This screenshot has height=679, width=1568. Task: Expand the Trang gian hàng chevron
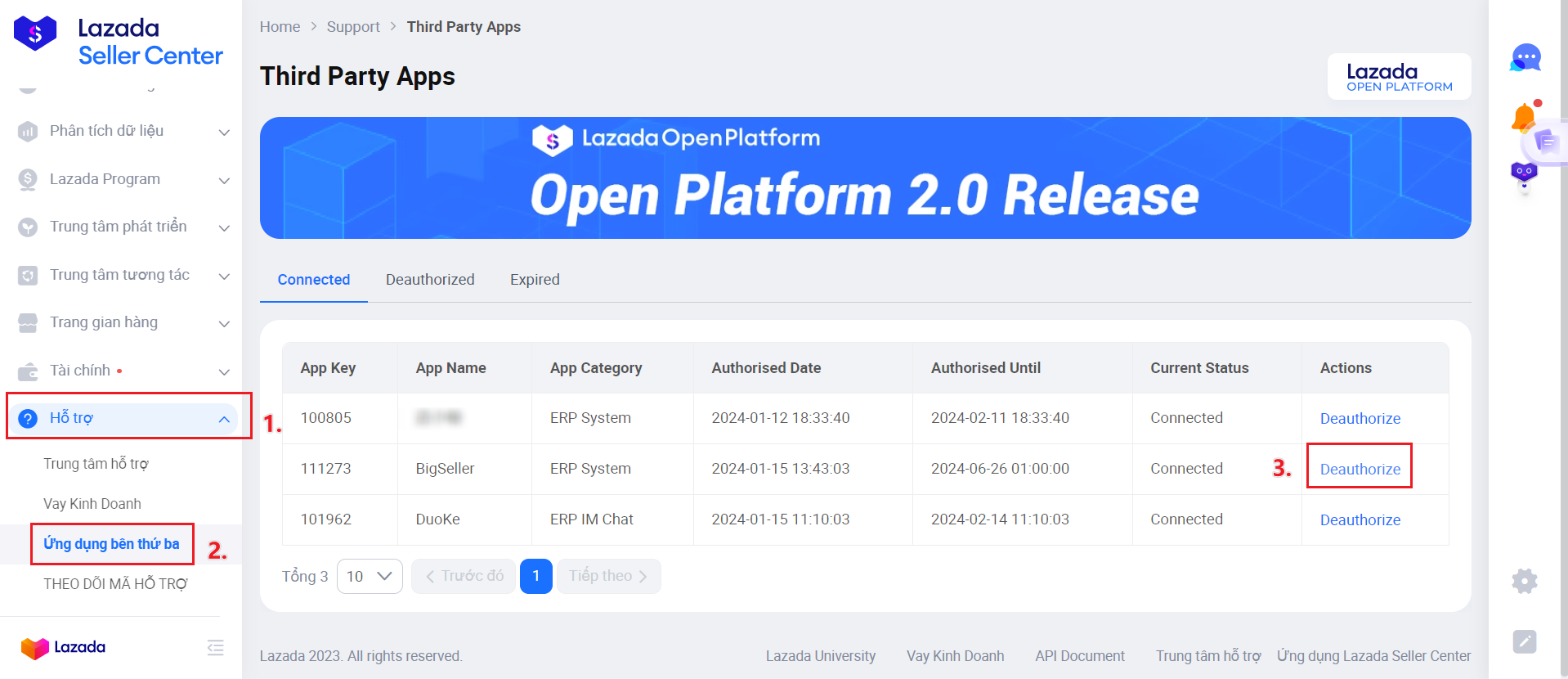click(224, 323)
